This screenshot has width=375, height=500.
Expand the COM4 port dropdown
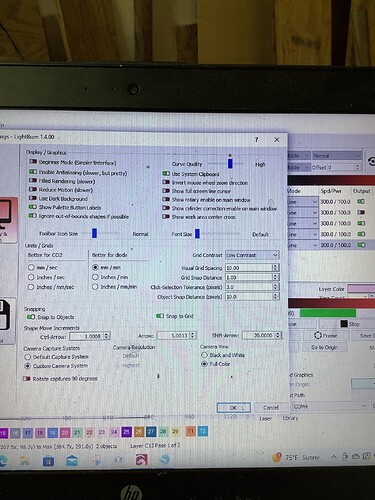[330, 406]
